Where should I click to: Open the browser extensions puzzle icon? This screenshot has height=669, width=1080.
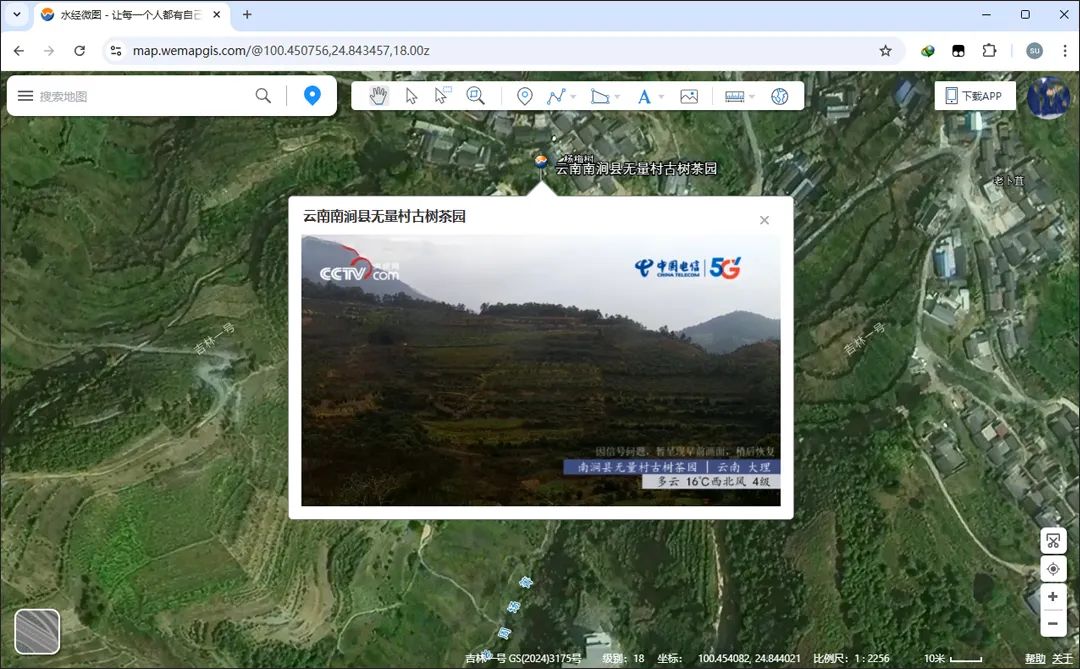click(x=990, y=50)
